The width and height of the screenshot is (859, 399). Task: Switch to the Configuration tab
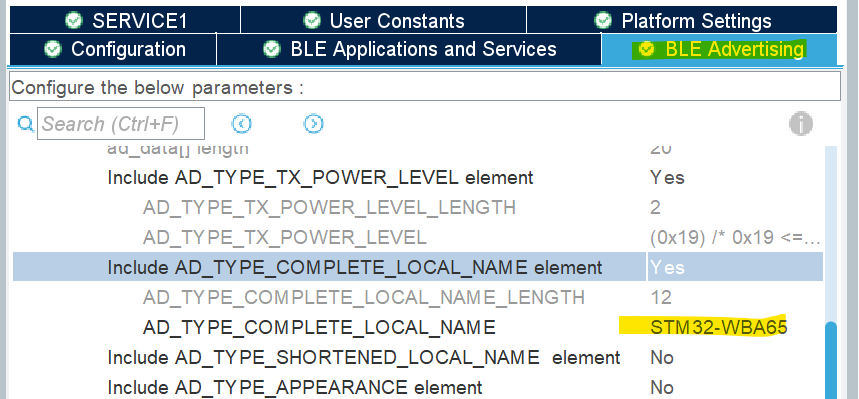coord(113,49)
